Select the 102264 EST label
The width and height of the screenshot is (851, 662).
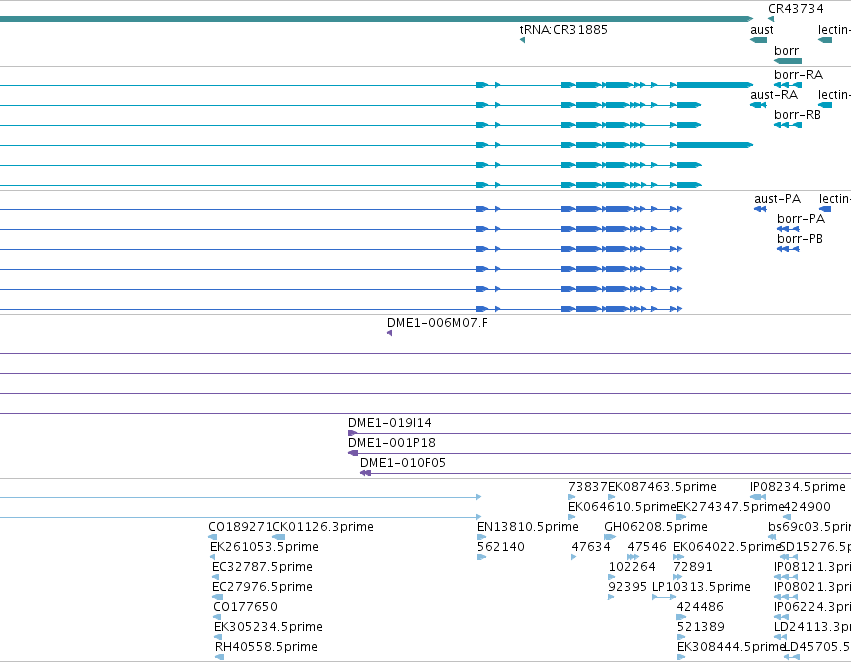point(632,567)
